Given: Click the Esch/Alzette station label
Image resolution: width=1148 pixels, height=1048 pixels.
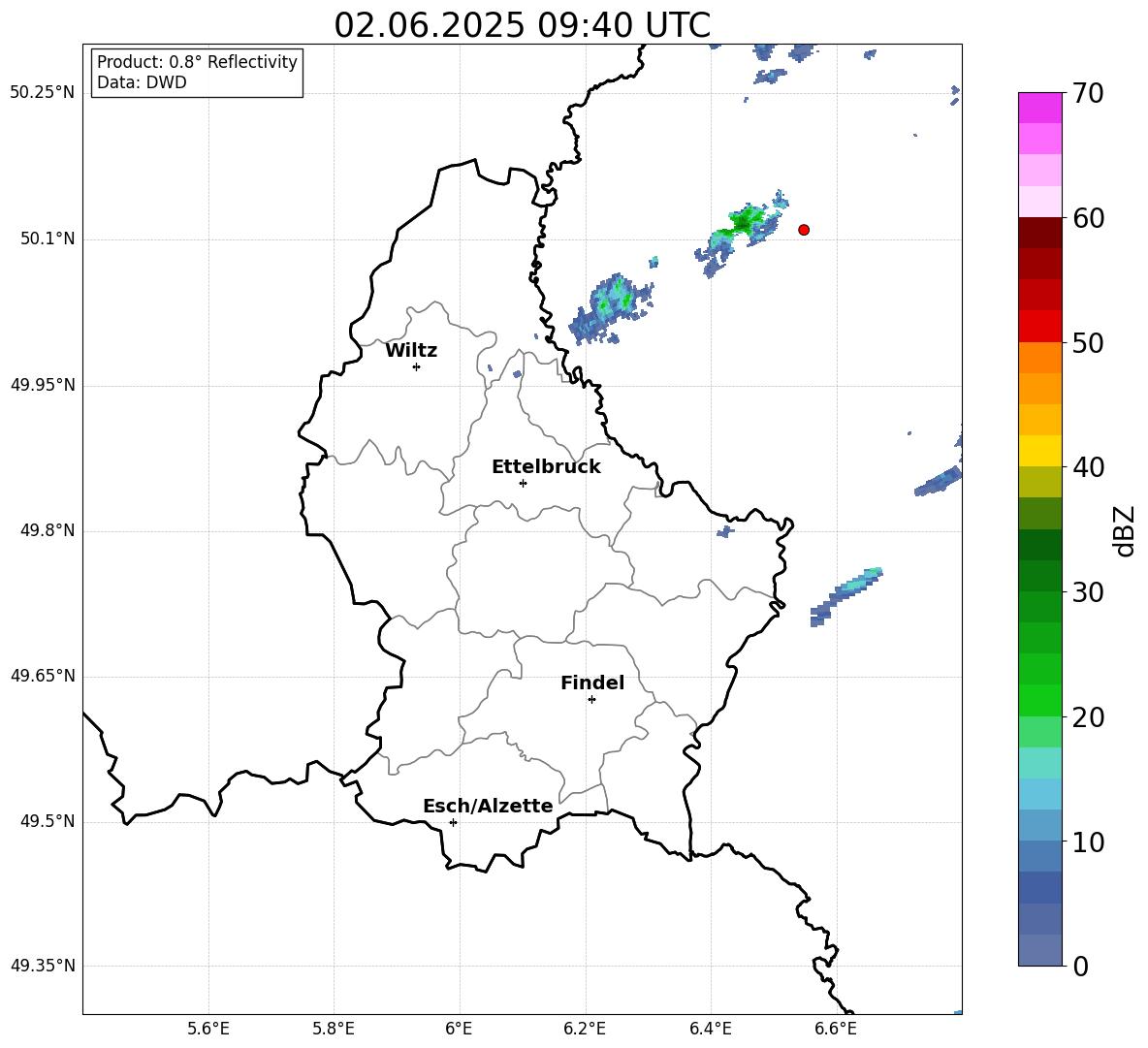Looking at the screenshot, I should [488, 806].
